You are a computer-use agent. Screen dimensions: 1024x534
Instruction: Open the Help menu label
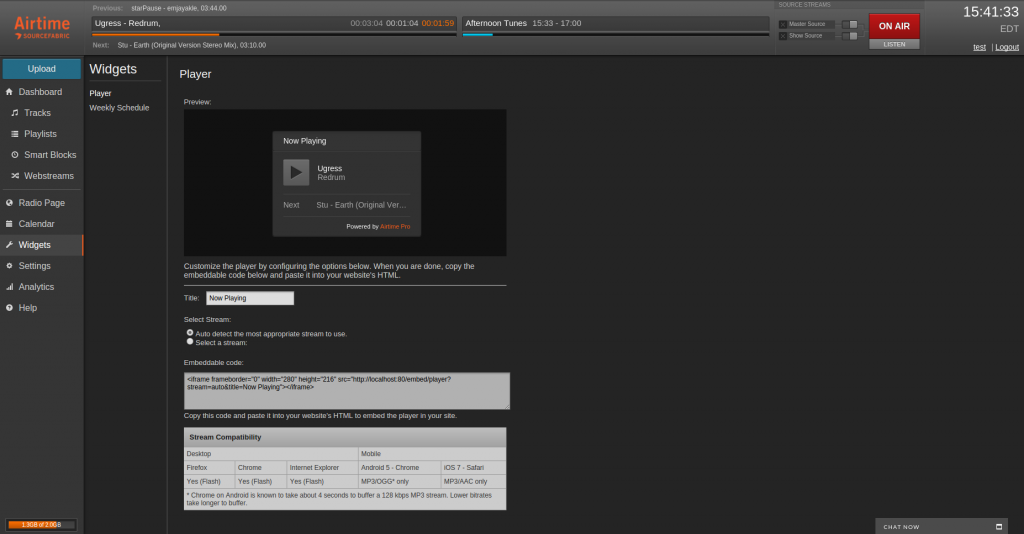[x=27, y=307]
